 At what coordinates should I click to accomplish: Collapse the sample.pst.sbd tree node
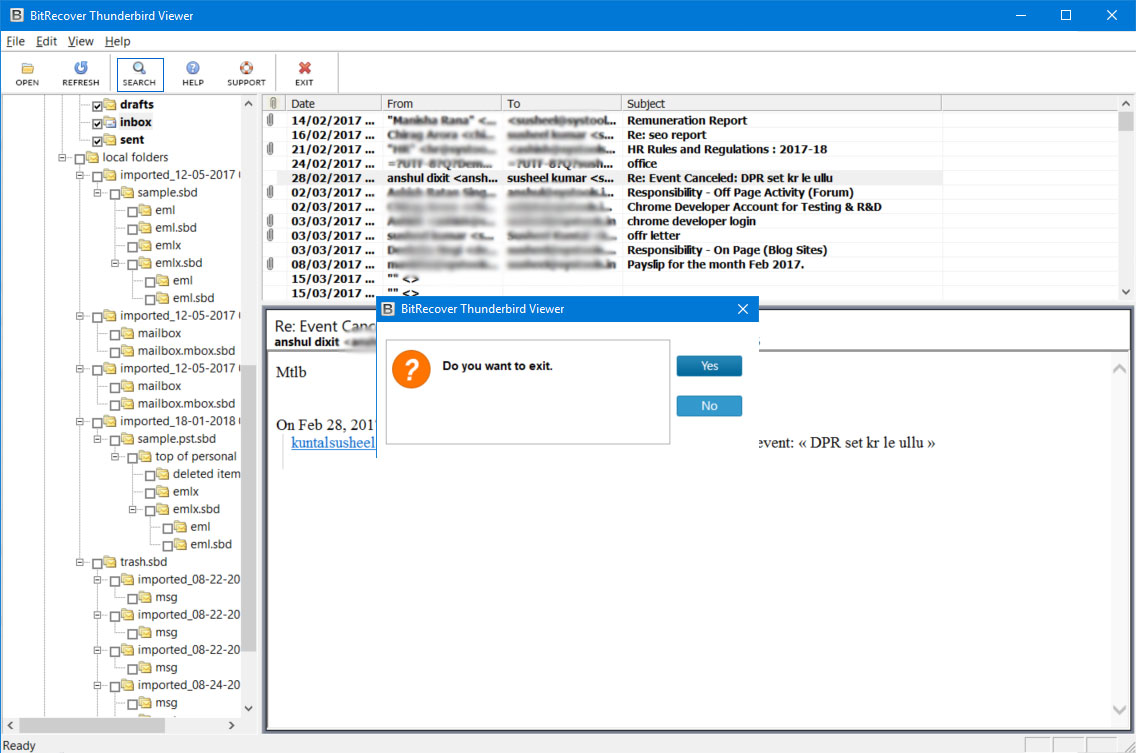click(x=99, y=439)
